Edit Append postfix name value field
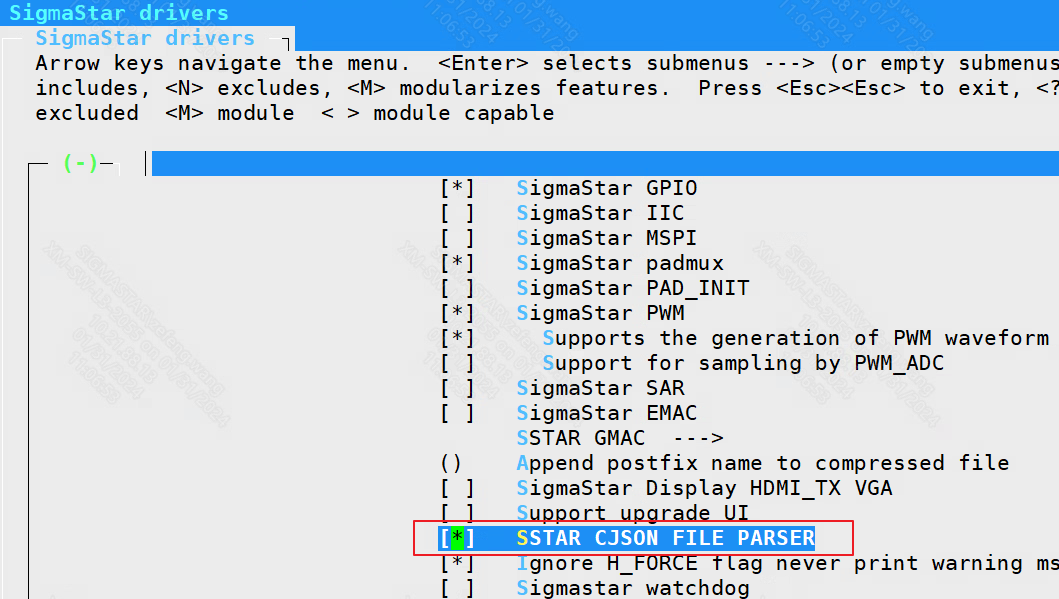 pyautogui.click(x=450, y=463)
